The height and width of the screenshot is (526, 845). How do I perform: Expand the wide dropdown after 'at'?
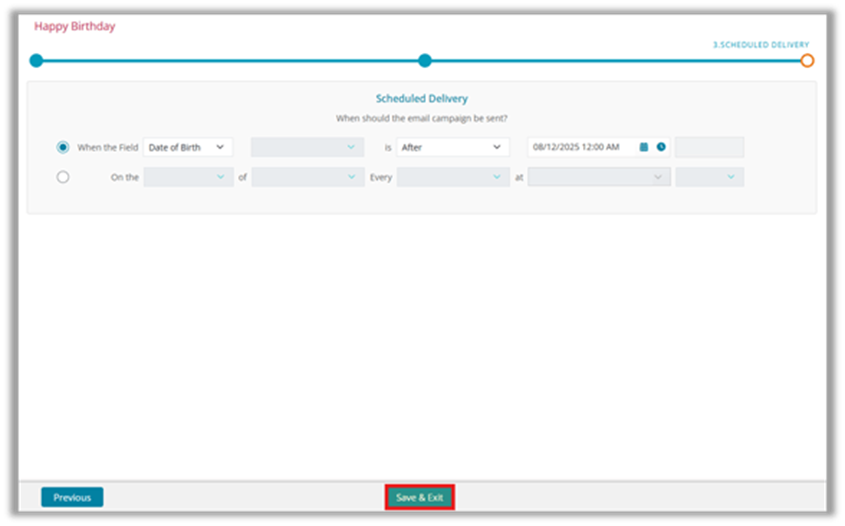pos(598,177)
